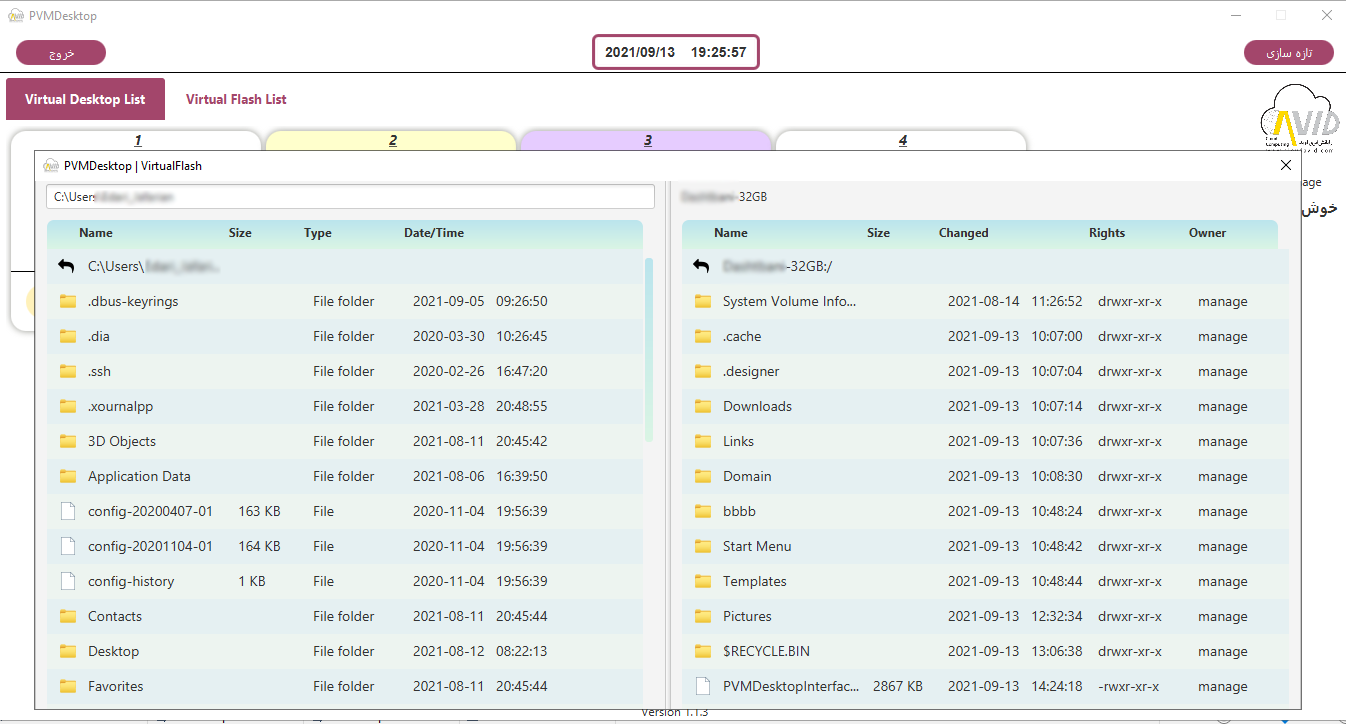Click the 2020-03-30 10:26:45 date

click(x=480, y=336)
